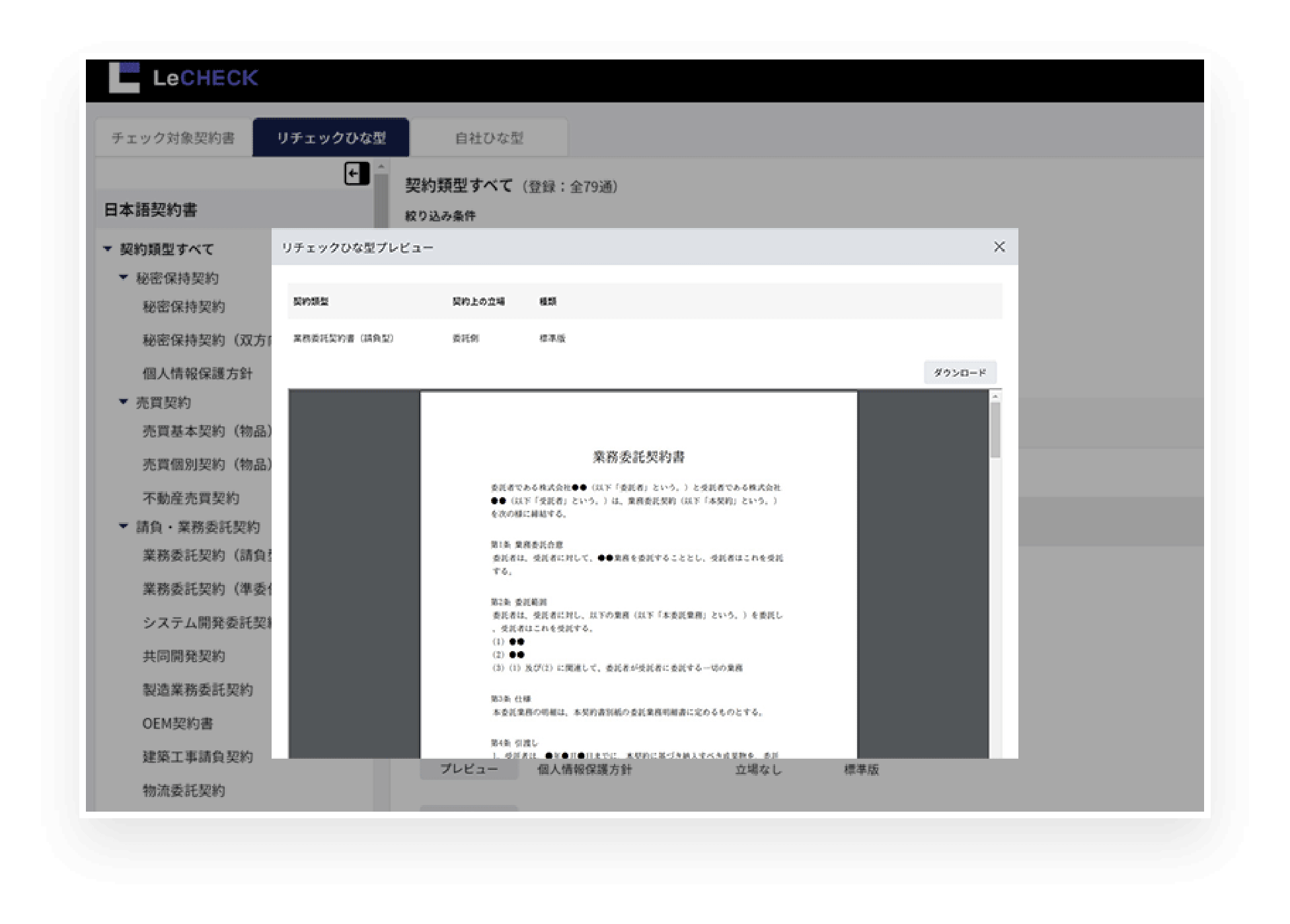This screenshot has width=1290, height=924.
Task: Select 共同開発契約 tree item
Action: click(184, 656)
